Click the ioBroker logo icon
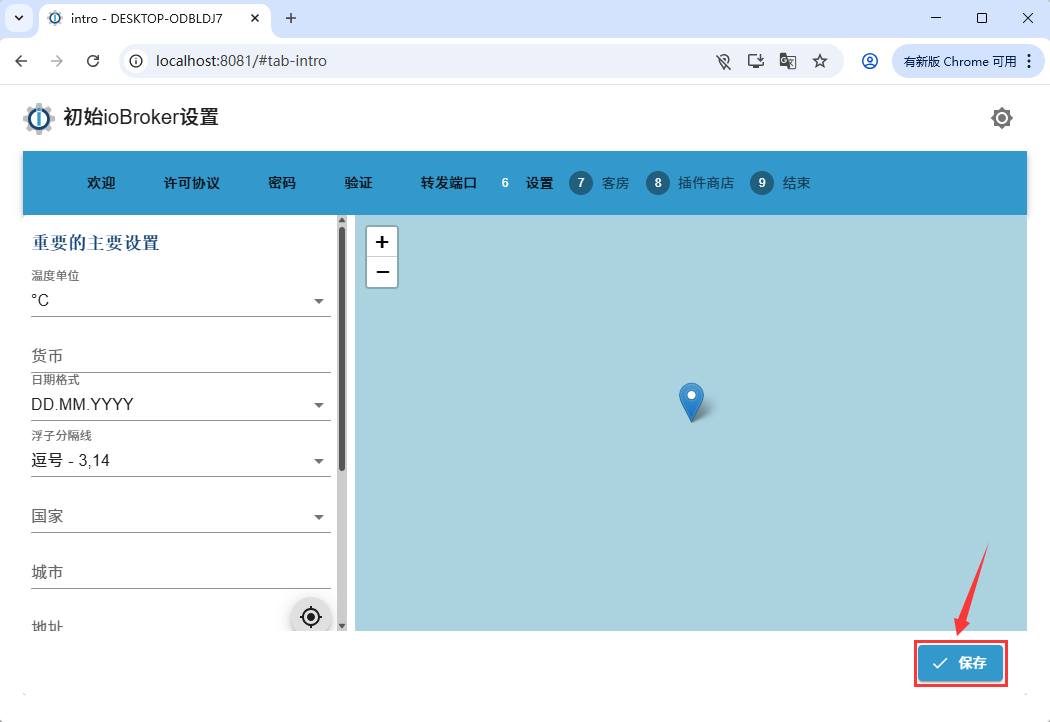This screenshot has height=722, width=1050. [x=39, y=118]
